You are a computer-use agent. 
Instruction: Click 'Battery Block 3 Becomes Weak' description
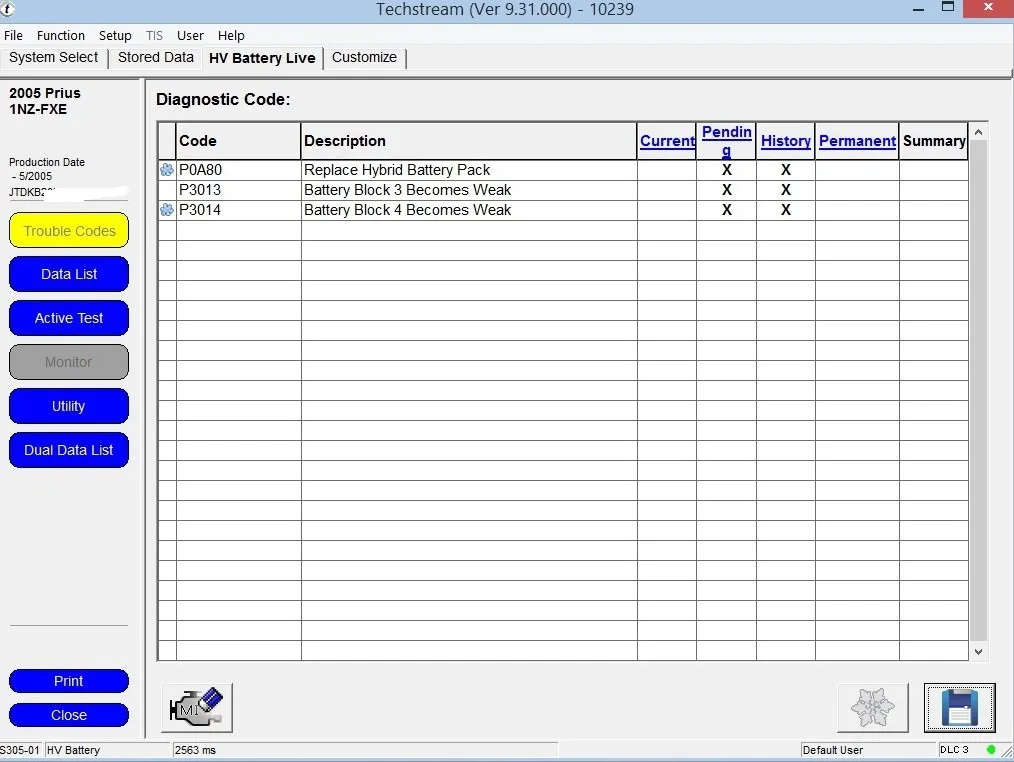[407, 190]
